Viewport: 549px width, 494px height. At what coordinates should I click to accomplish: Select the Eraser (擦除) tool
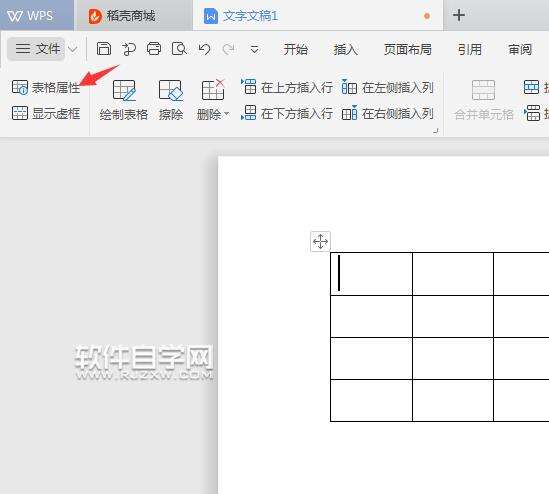click(x=171, y=100)
